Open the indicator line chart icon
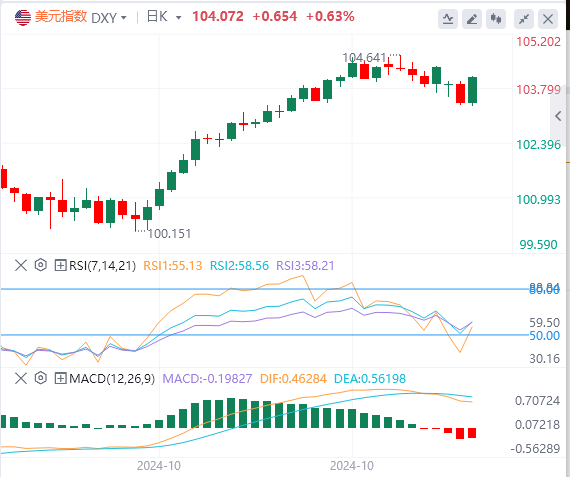This screenshot has height=477, width=570. click(448, 19)
